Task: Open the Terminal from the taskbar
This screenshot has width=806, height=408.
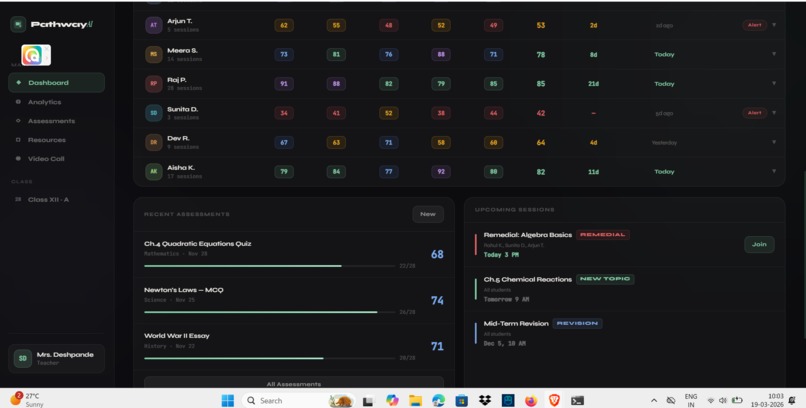Action: tap(577, 400)
